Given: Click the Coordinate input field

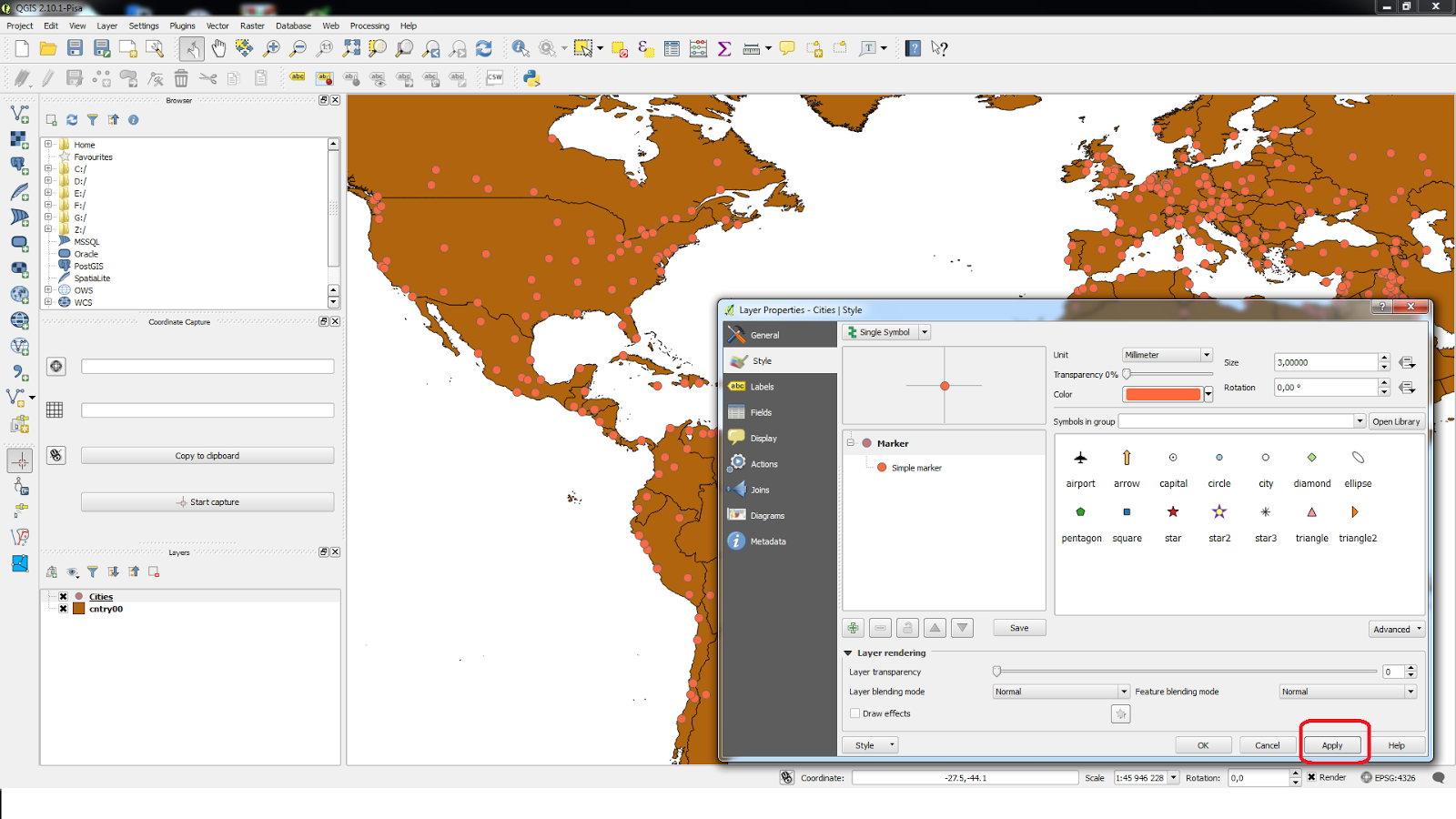Looking at the screenshot, I should tap(965, 777).
